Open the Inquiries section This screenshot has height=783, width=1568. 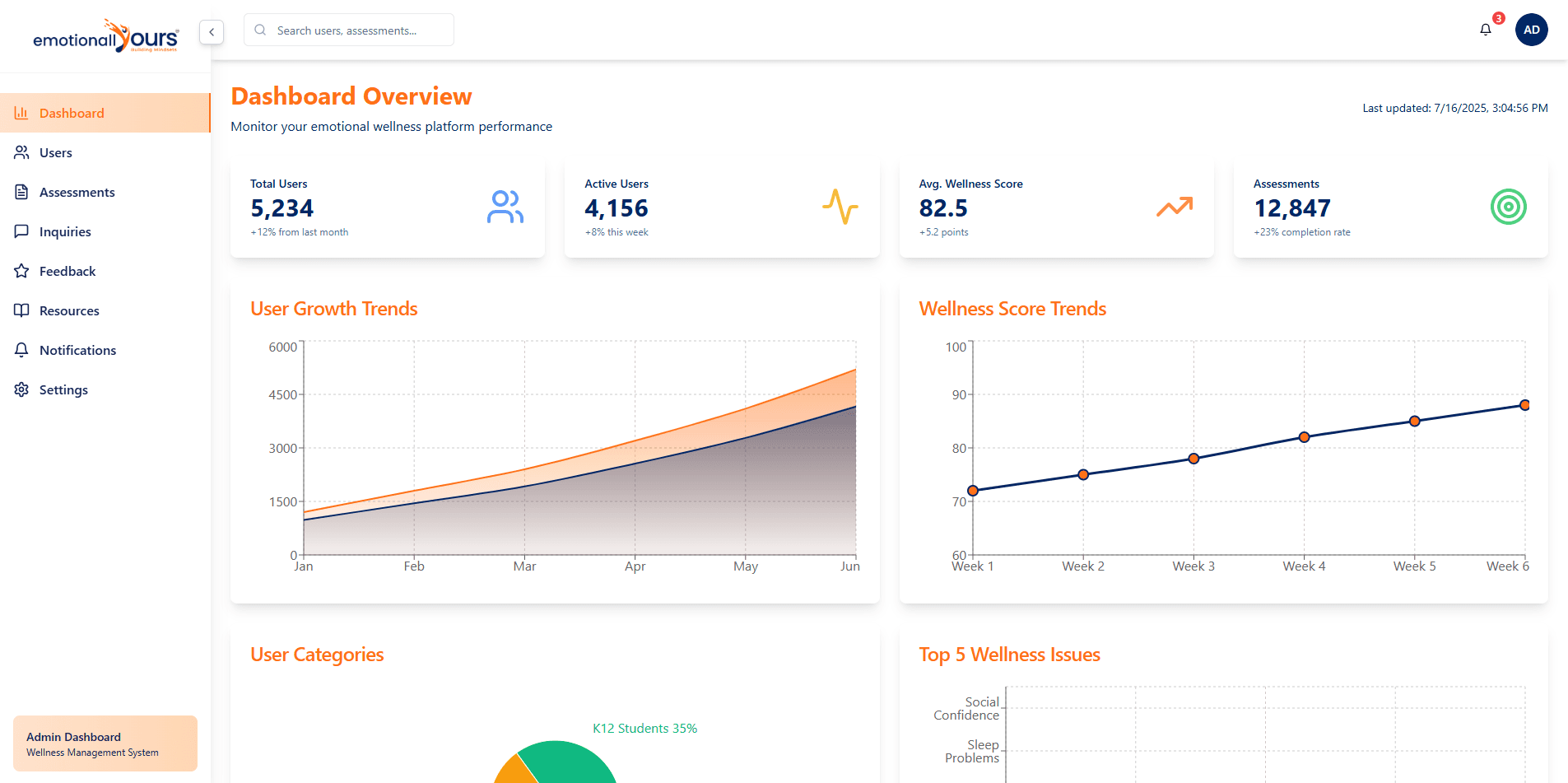click(65, 231)
